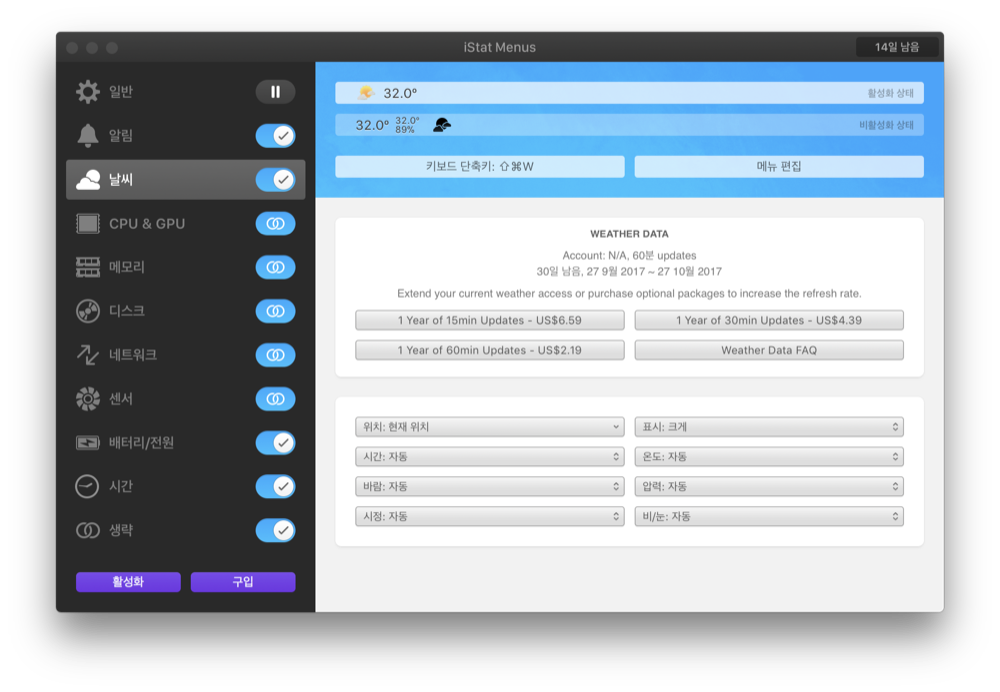Click the bell icon for 알림
Screen dimensions: 1000x692
[x=88, y=135]
